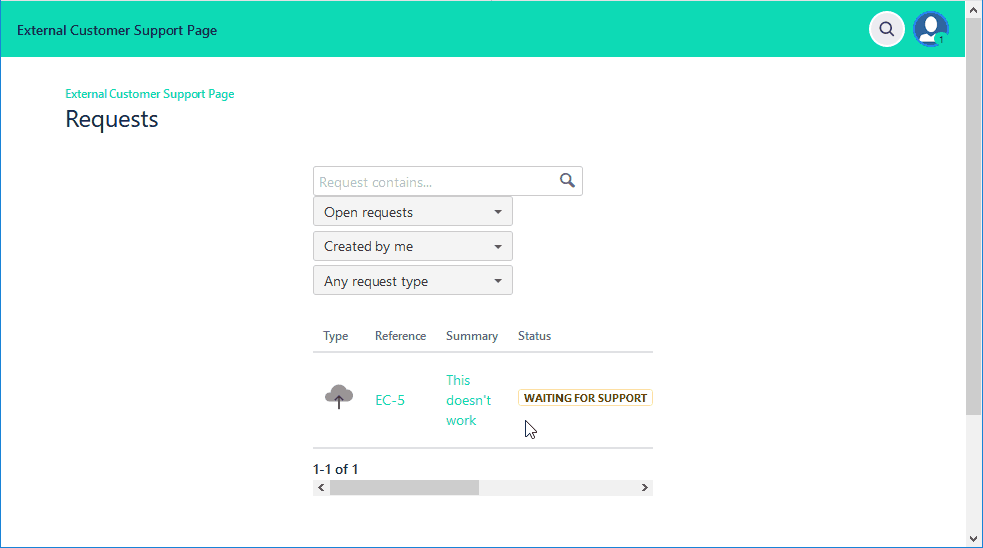The height and width of the screenshot is (548, 983).
Task: Click the horizontal scrollbar right arrow
Action: tap(645, 488)
